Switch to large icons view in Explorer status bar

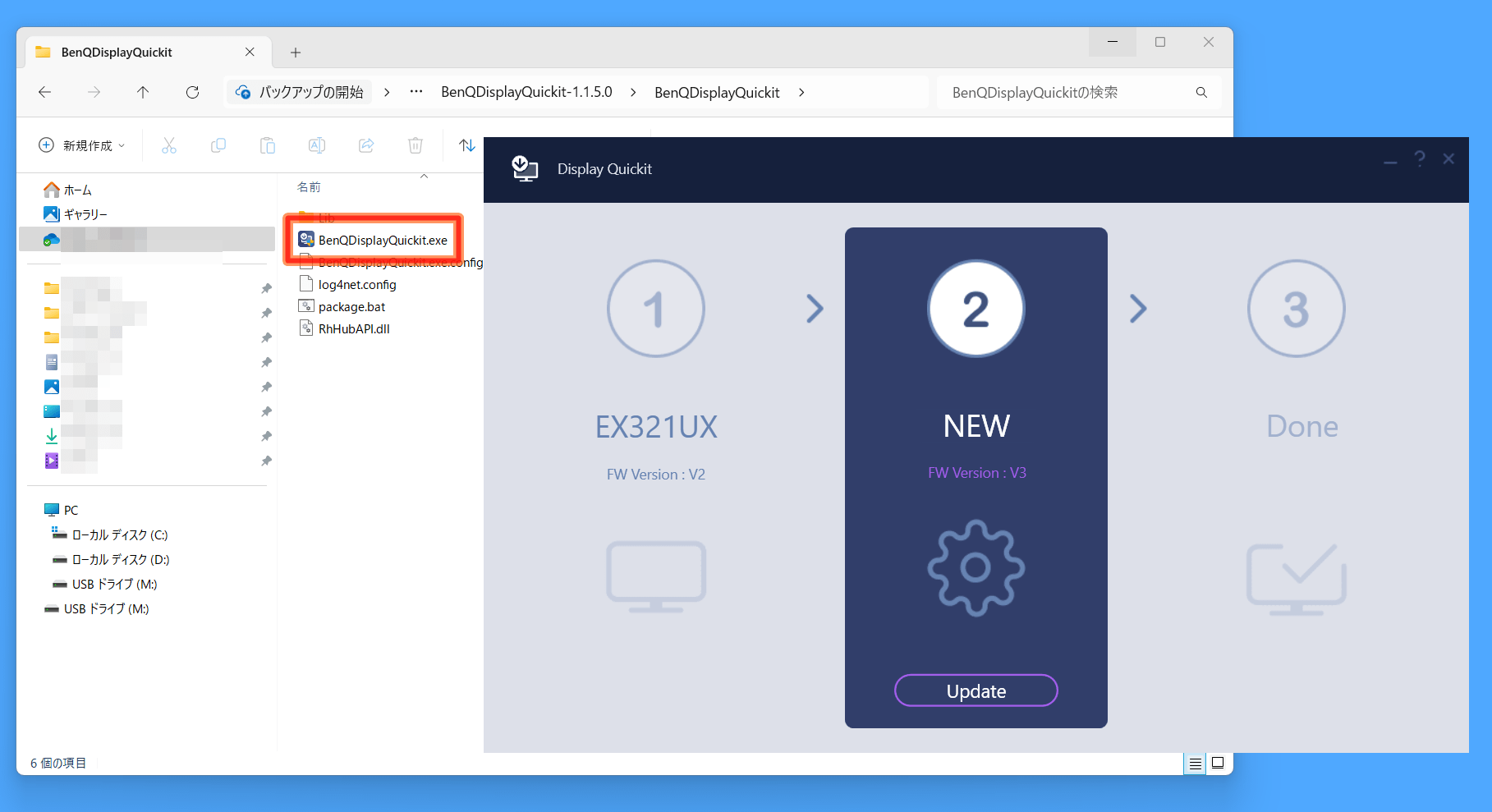pyautogui.click(x=1218, y=764)
